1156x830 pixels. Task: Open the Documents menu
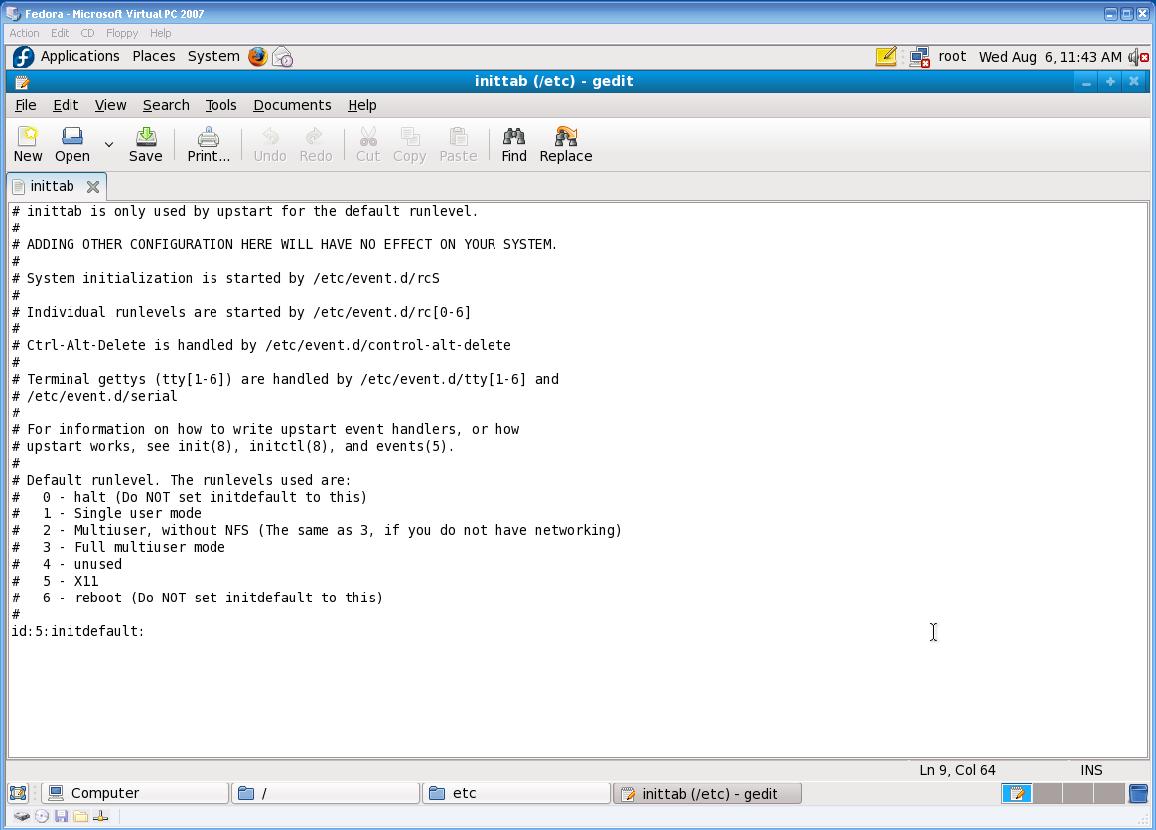point(292,105)
